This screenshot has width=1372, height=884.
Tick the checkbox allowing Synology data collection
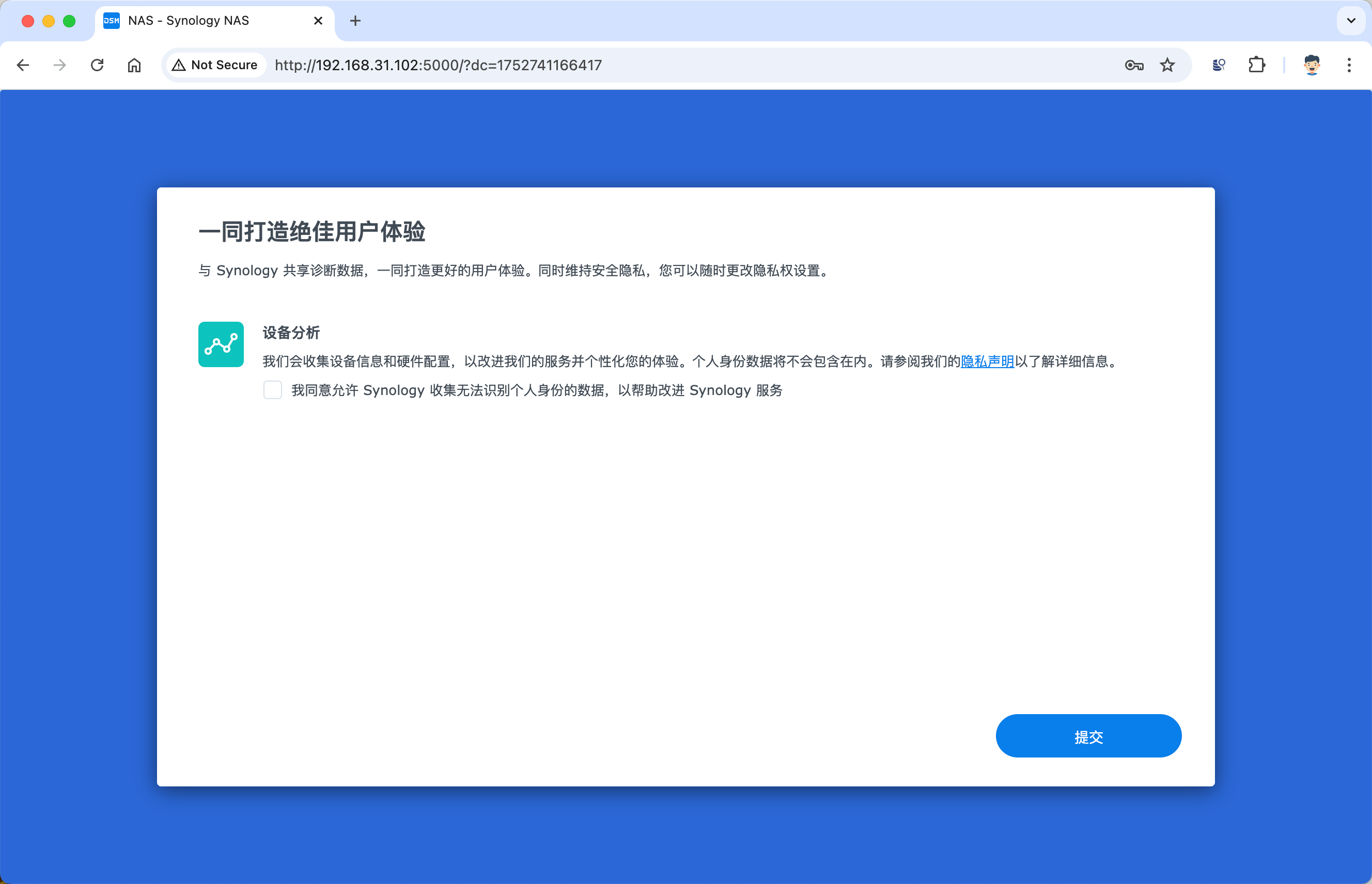(273, 390)
